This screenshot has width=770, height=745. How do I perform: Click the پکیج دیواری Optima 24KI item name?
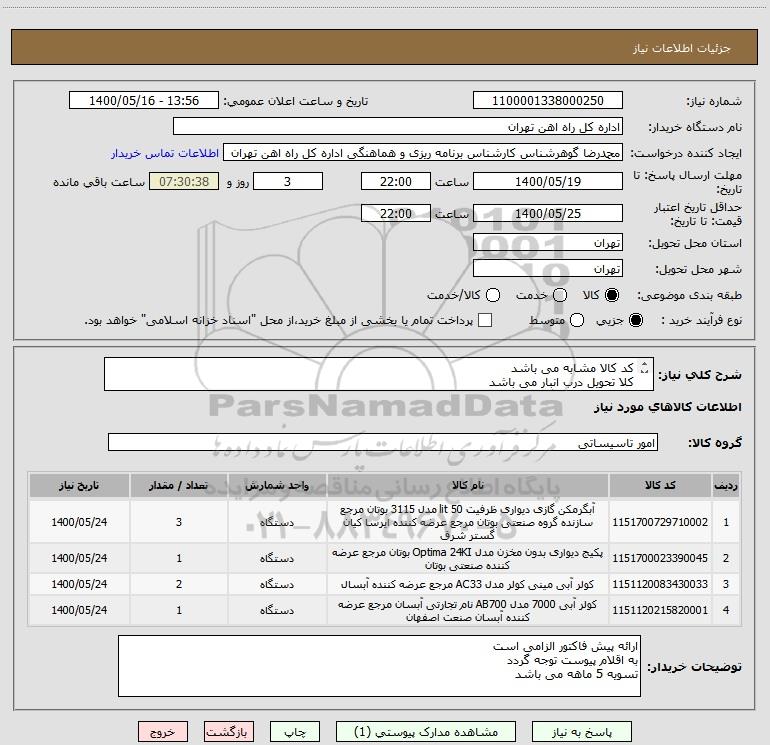[468, 559]
